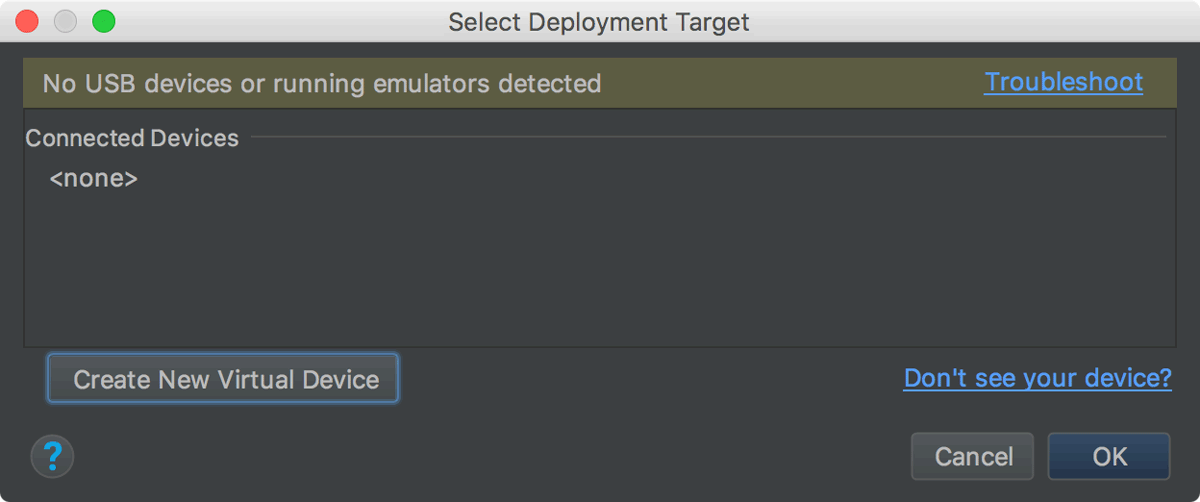Confirm with the OK button
Screen dimensions: 1200x502
(x=1109, y=457)
